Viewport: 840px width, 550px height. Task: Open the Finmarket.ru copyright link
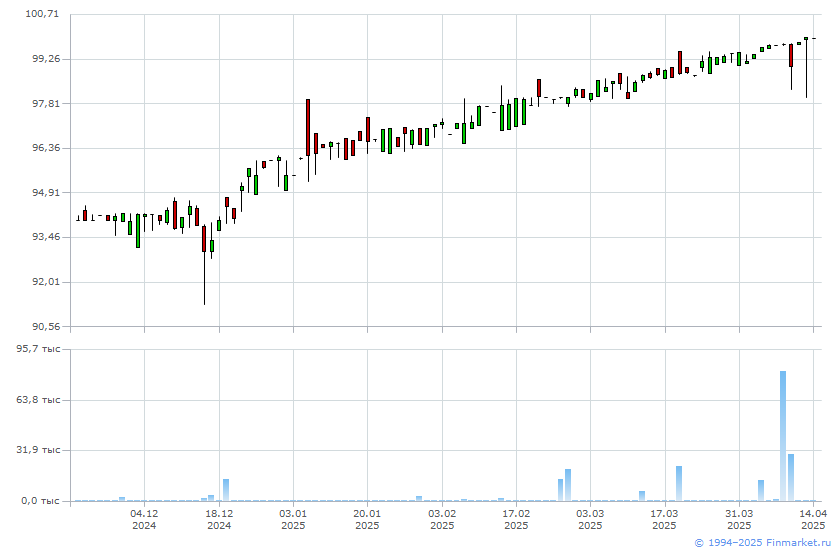[762, 543]
